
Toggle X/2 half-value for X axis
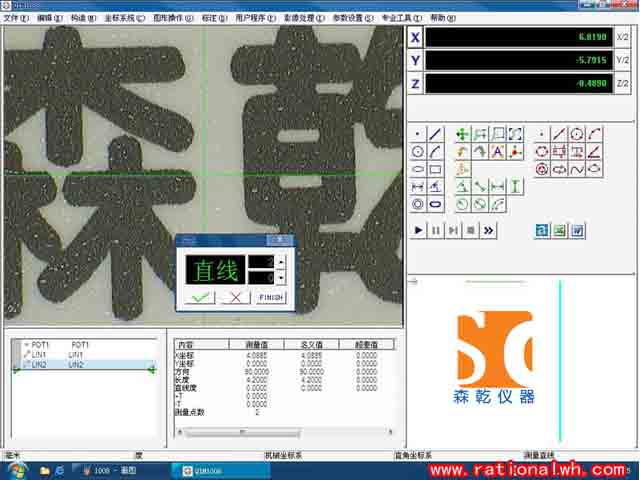tap(622, 37)
